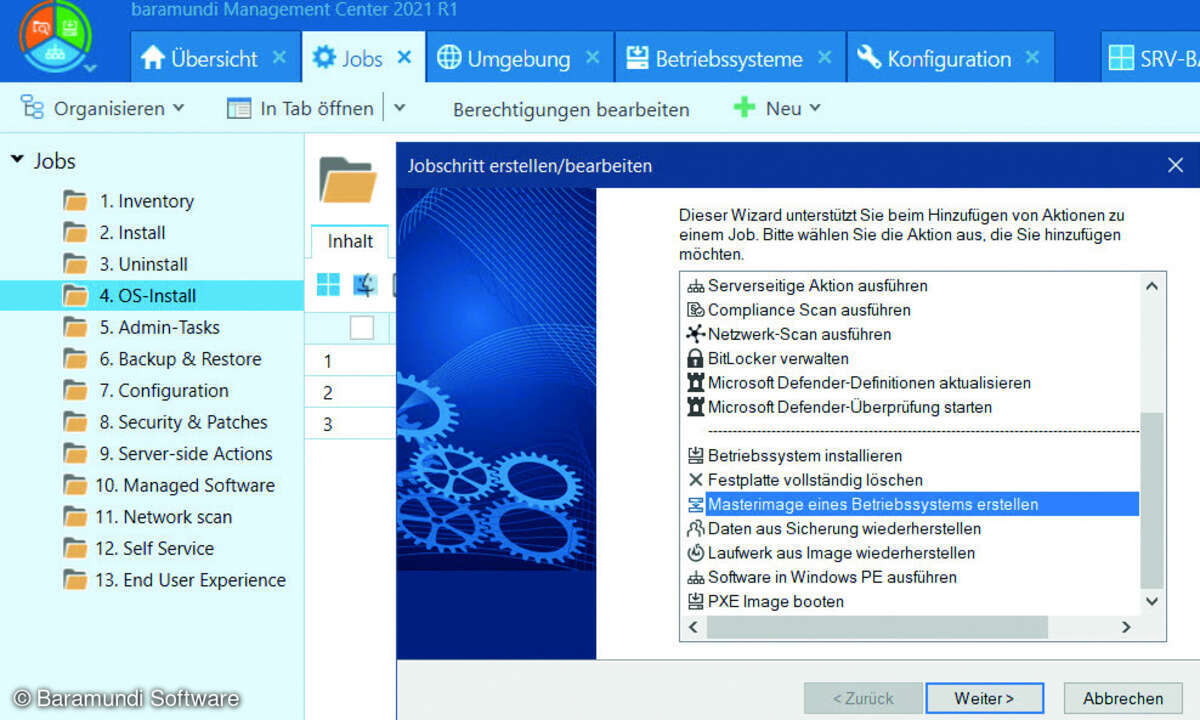Viewport: 1200px width, 720px height.
Task: Click the folder icon beside 8. Security & Patches
Action: pyautogui.click(x=75, y=422)
